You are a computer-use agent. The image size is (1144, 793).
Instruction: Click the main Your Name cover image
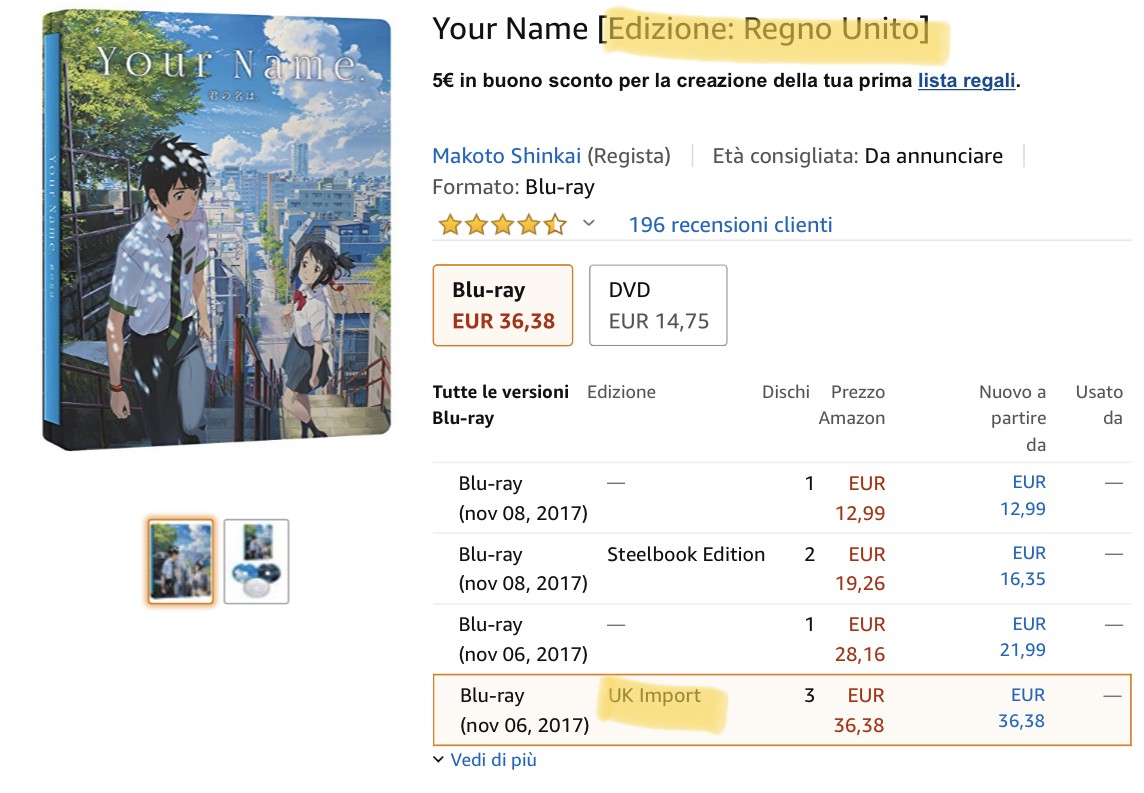[217, 228]
